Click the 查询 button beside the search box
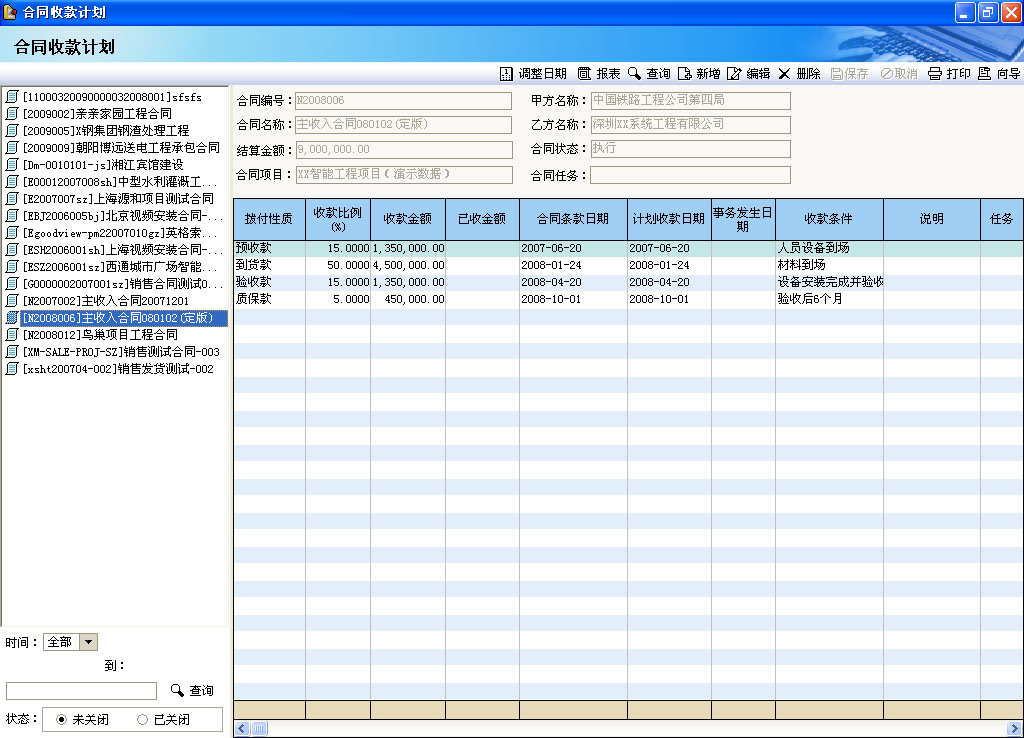Image resolution: width=1024 pixels, height=738 pixels. [191, 690]
